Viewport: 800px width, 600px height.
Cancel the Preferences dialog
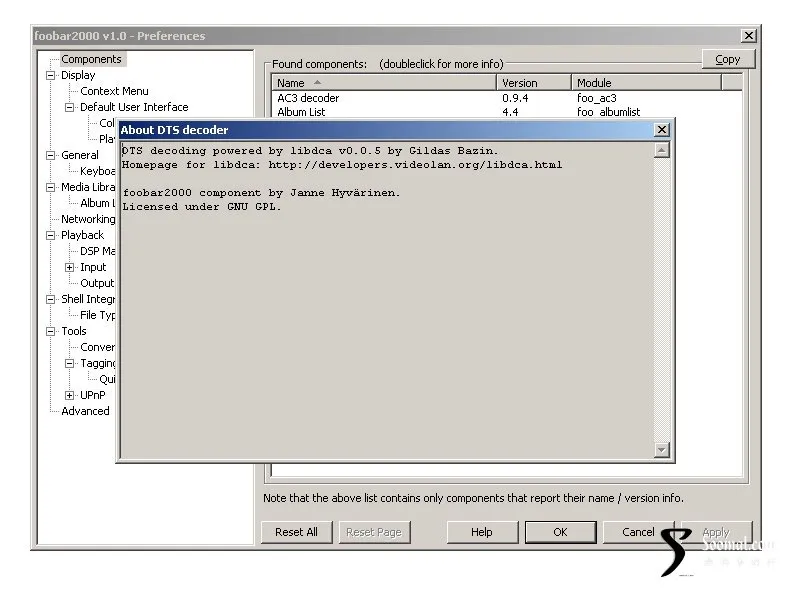click(x=638, y=532)
